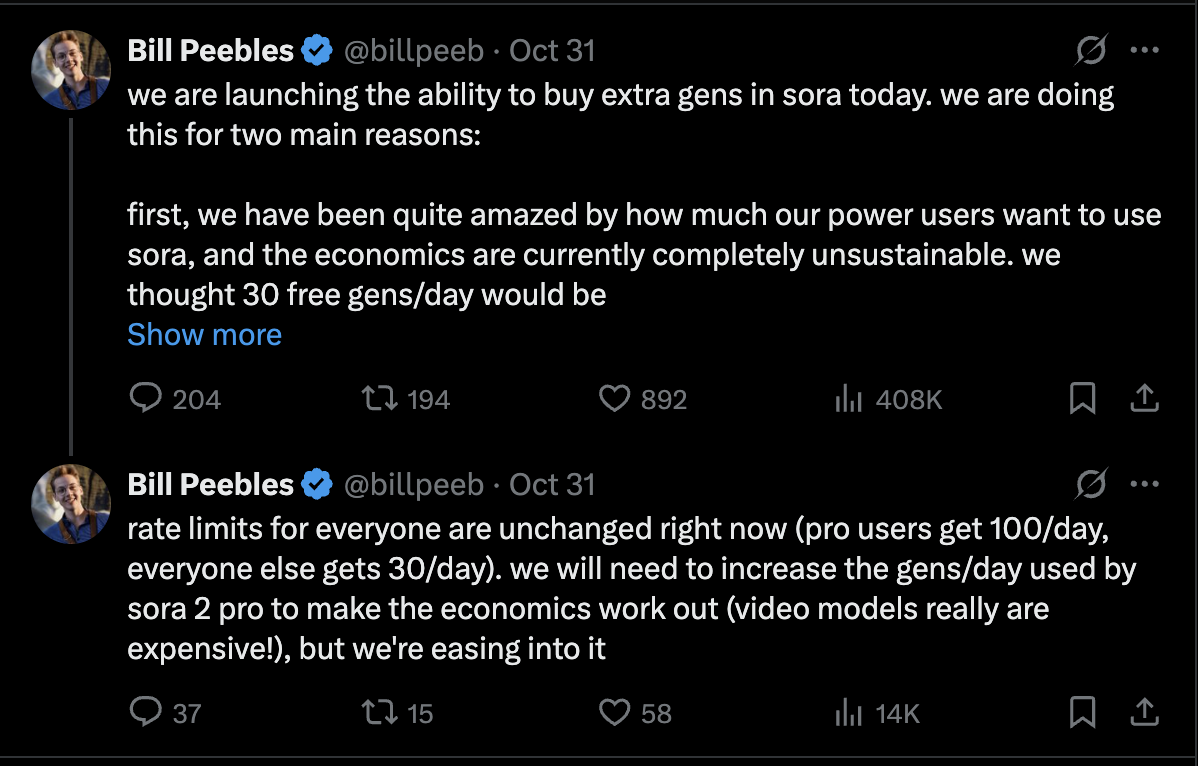
Task: Open the Oct 31 timestamp of first tweet
Action: tap(552, 50)
